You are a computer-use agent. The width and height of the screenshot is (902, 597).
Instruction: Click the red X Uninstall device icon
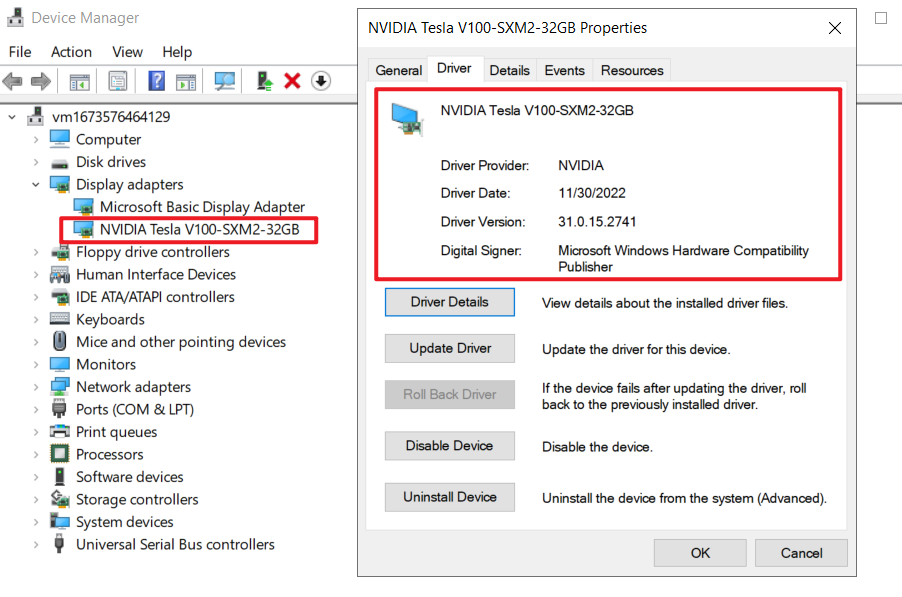(x=292, y=81)
